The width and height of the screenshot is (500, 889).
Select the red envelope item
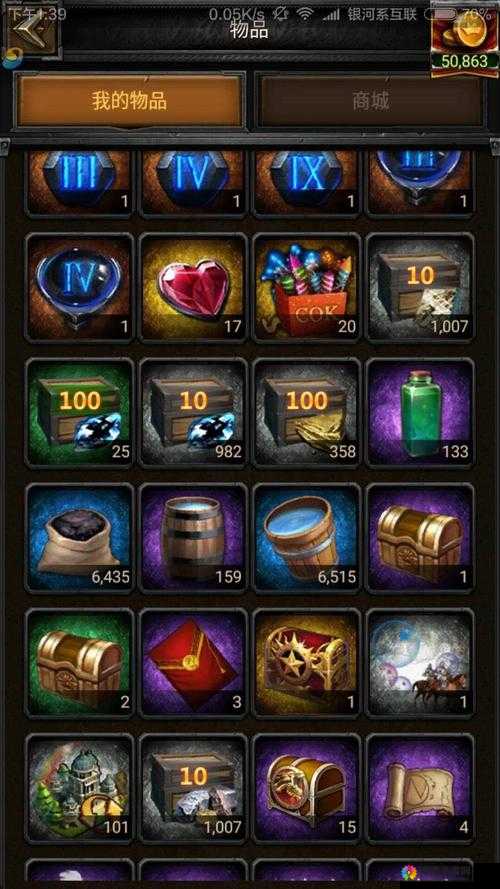coord(193,662)
